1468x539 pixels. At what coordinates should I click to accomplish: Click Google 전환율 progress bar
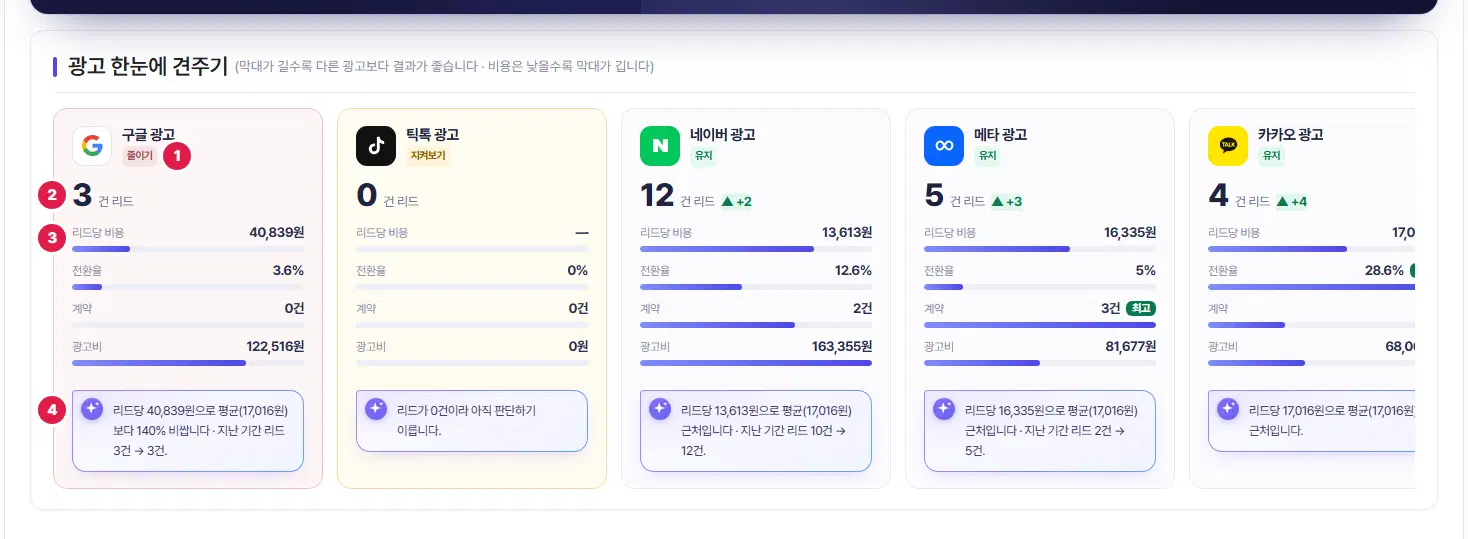pos(188,287)
